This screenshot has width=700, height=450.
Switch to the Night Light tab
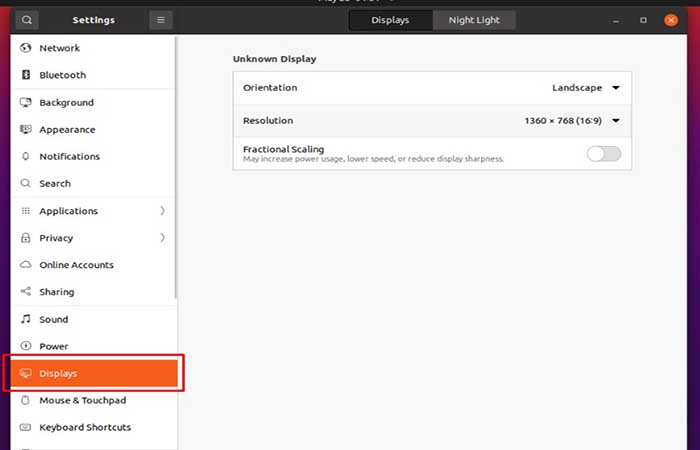coord(474,20)
